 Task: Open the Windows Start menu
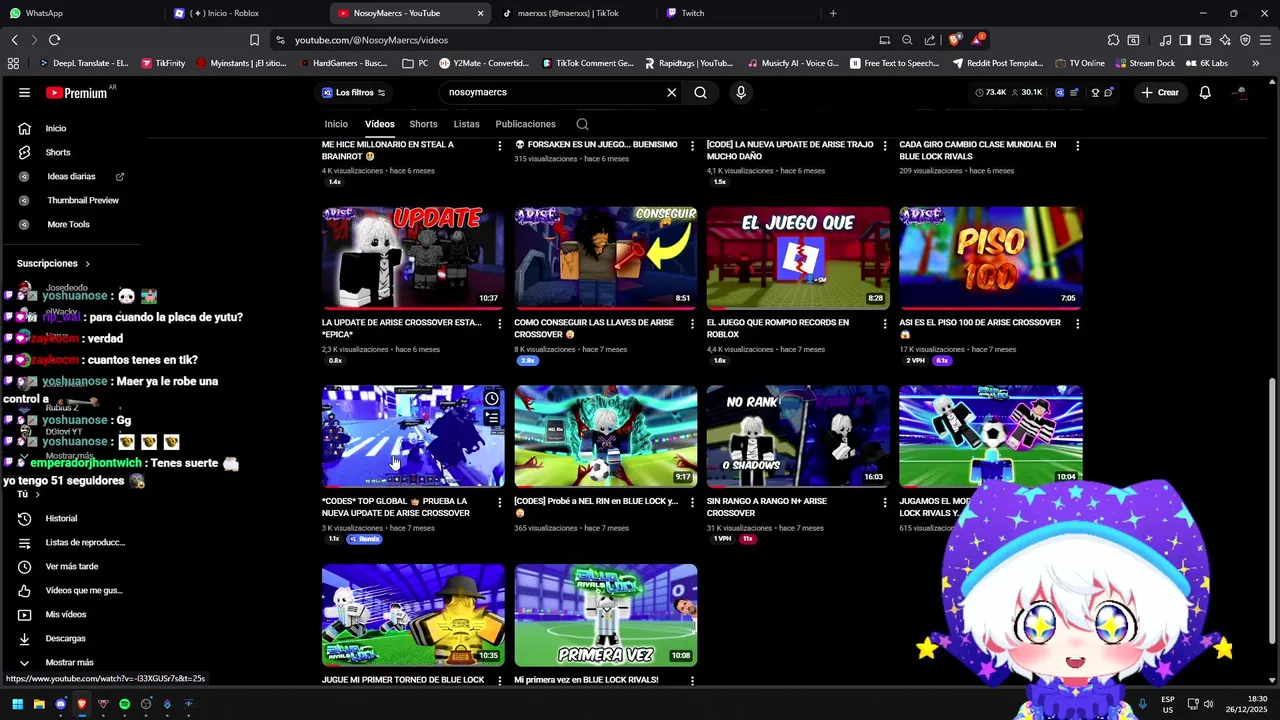(17, 704)
